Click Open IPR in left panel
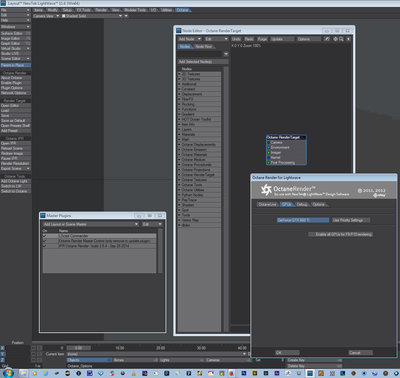The height and width of the screenshot is (378, 400). tap(15, 143)
